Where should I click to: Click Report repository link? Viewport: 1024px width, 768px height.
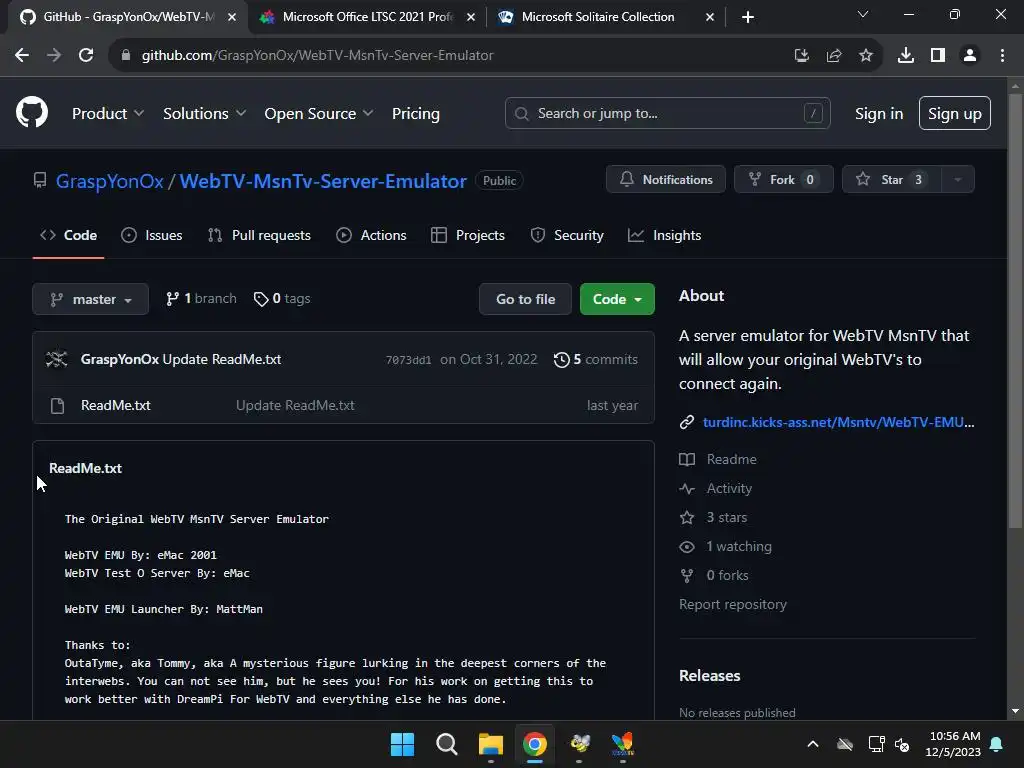pyautogui.click(x=733, y=604)
